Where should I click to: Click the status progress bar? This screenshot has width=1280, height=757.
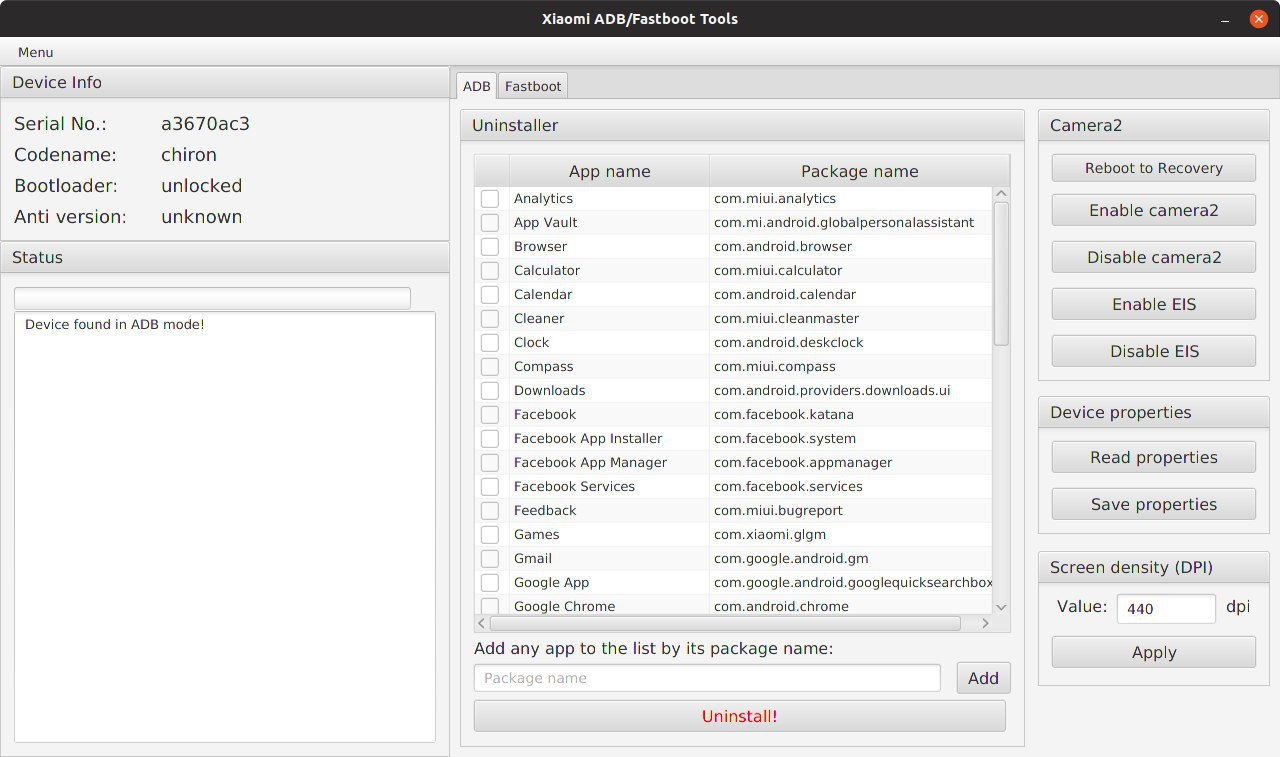click(x=212, y=298)
